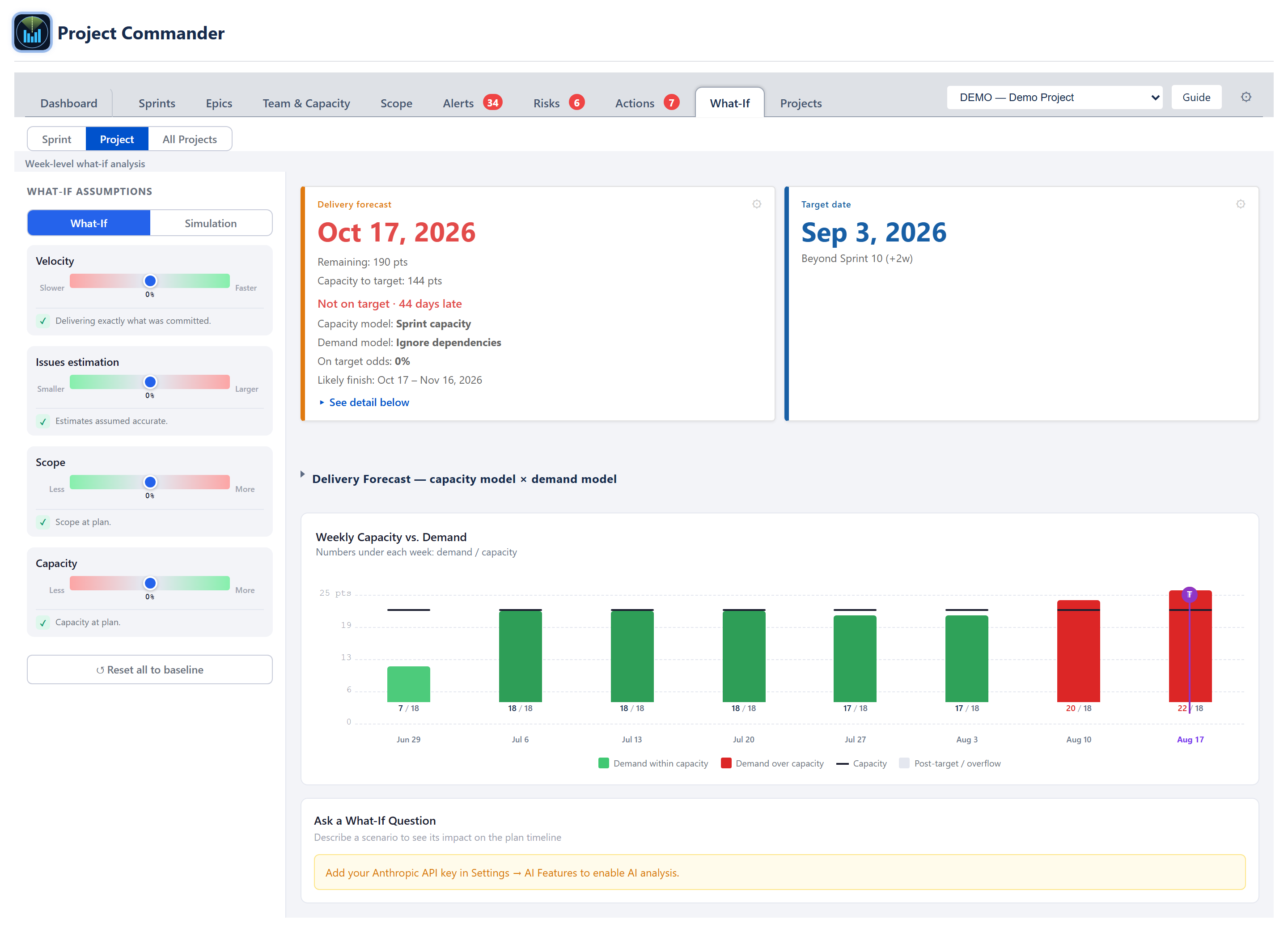Open the Projects tab
The height and width of the screenshot is (932, 1288).
801,103
